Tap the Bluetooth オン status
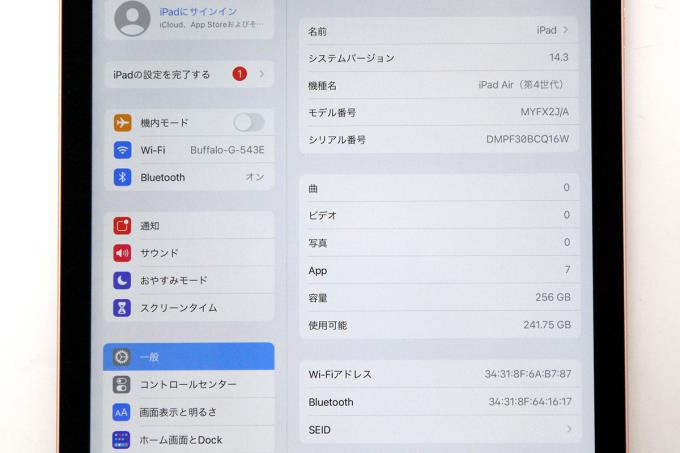The height and width of the screenshot is (453, 680). tap(255, 177)
